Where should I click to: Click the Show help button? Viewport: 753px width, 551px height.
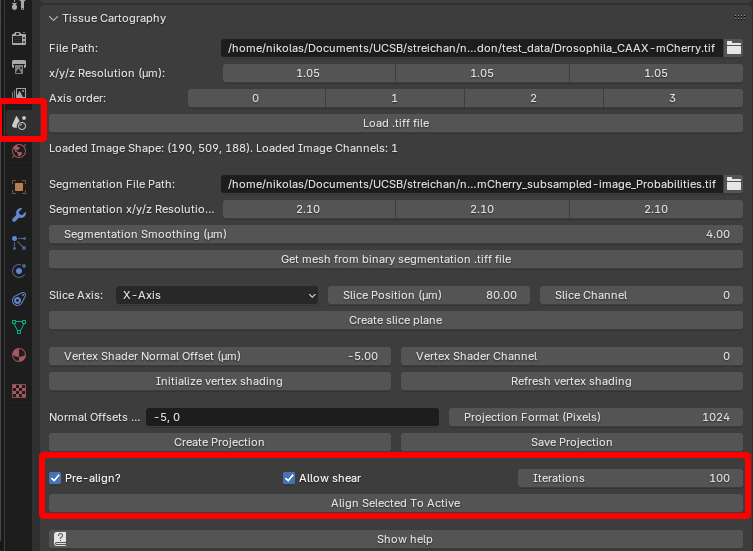point(396,539)
